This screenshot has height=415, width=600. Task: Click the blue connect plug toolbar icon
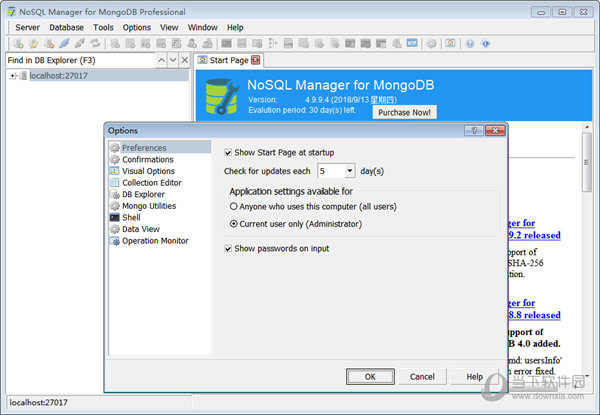(x=64, y=44)
